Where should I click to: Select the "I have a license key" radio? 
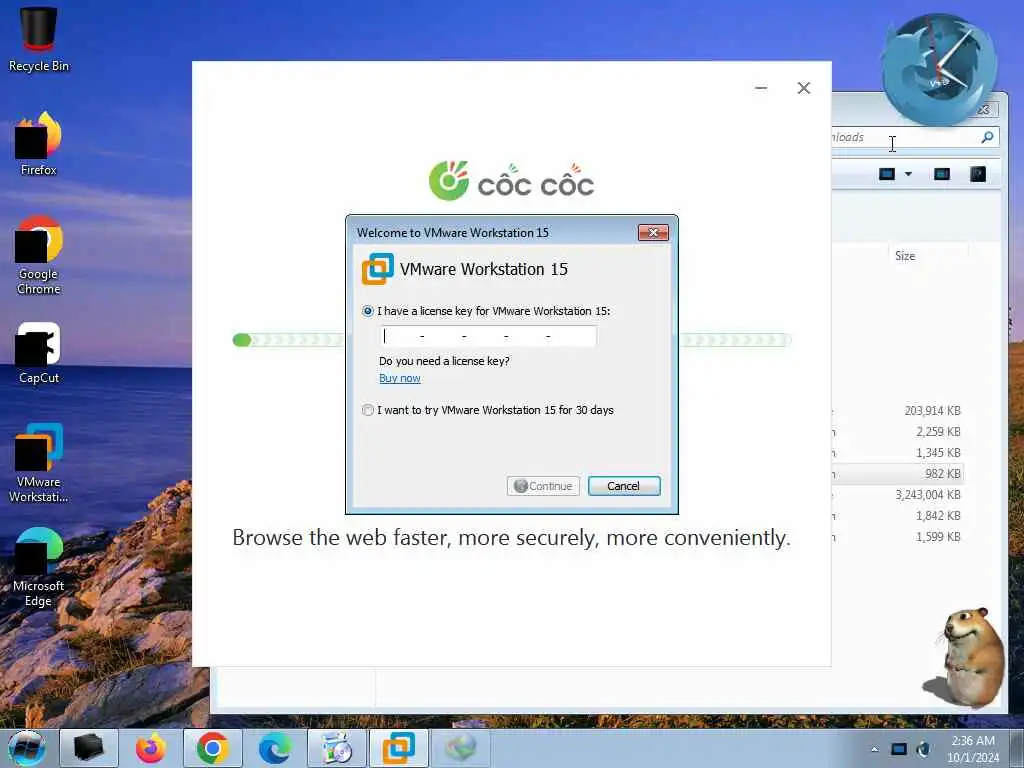tap(368, 312)
